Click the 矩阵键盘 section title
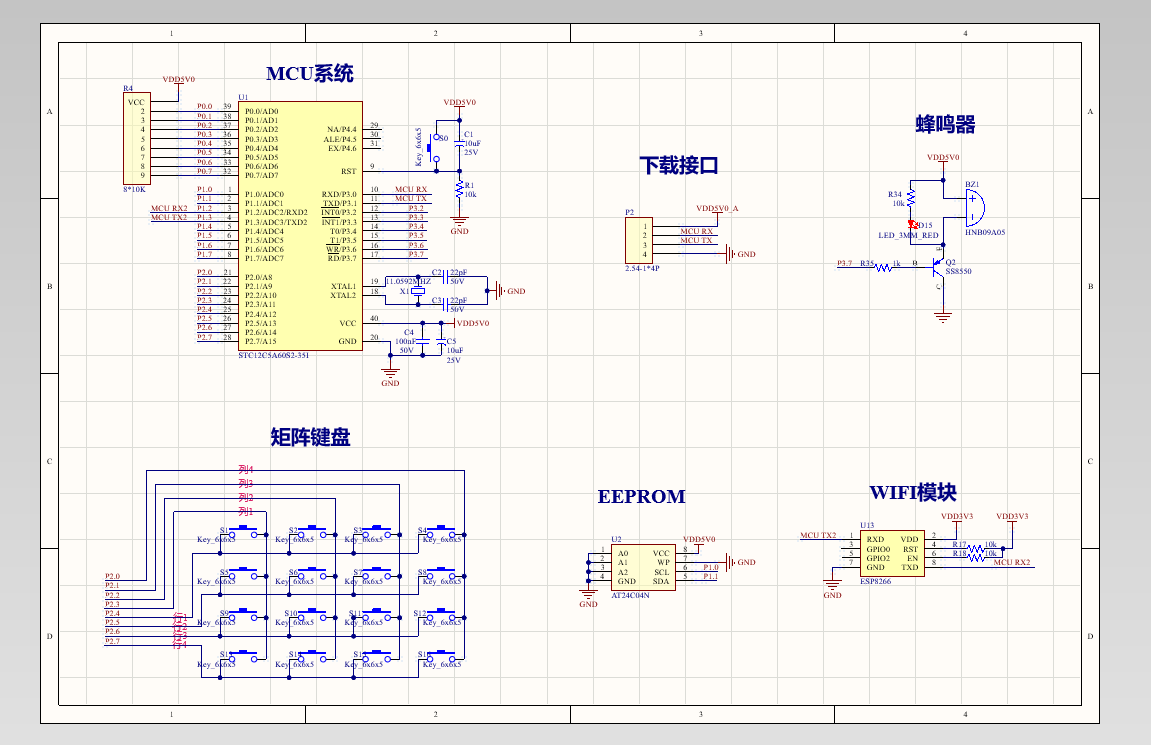The height and width of the screenshot is (745, 1151). click(311, 437)
